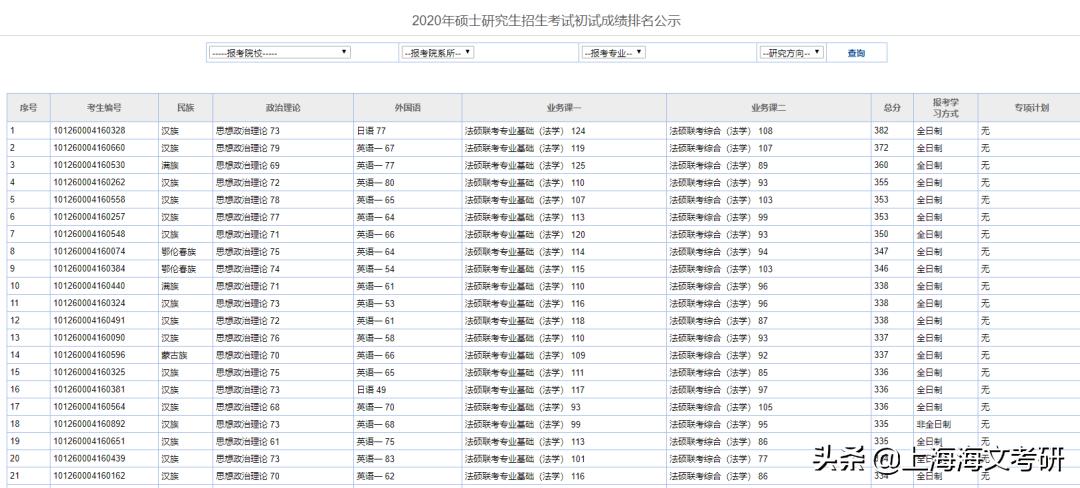The height and width of the screenshot is (488, 1080).
Task: Expand the 研究方向 dropdown
Action: 790,52
